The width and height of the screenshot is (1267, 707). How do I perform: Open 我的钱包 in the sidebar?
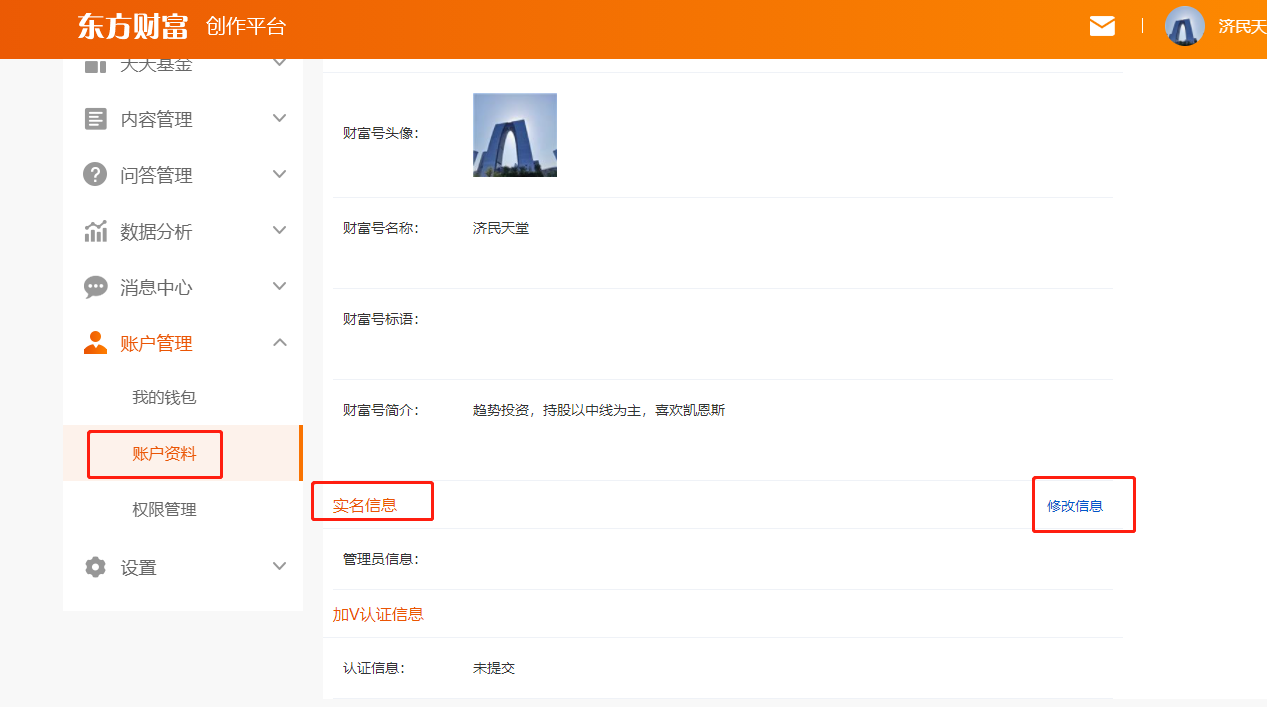click(x=164, y=398)
